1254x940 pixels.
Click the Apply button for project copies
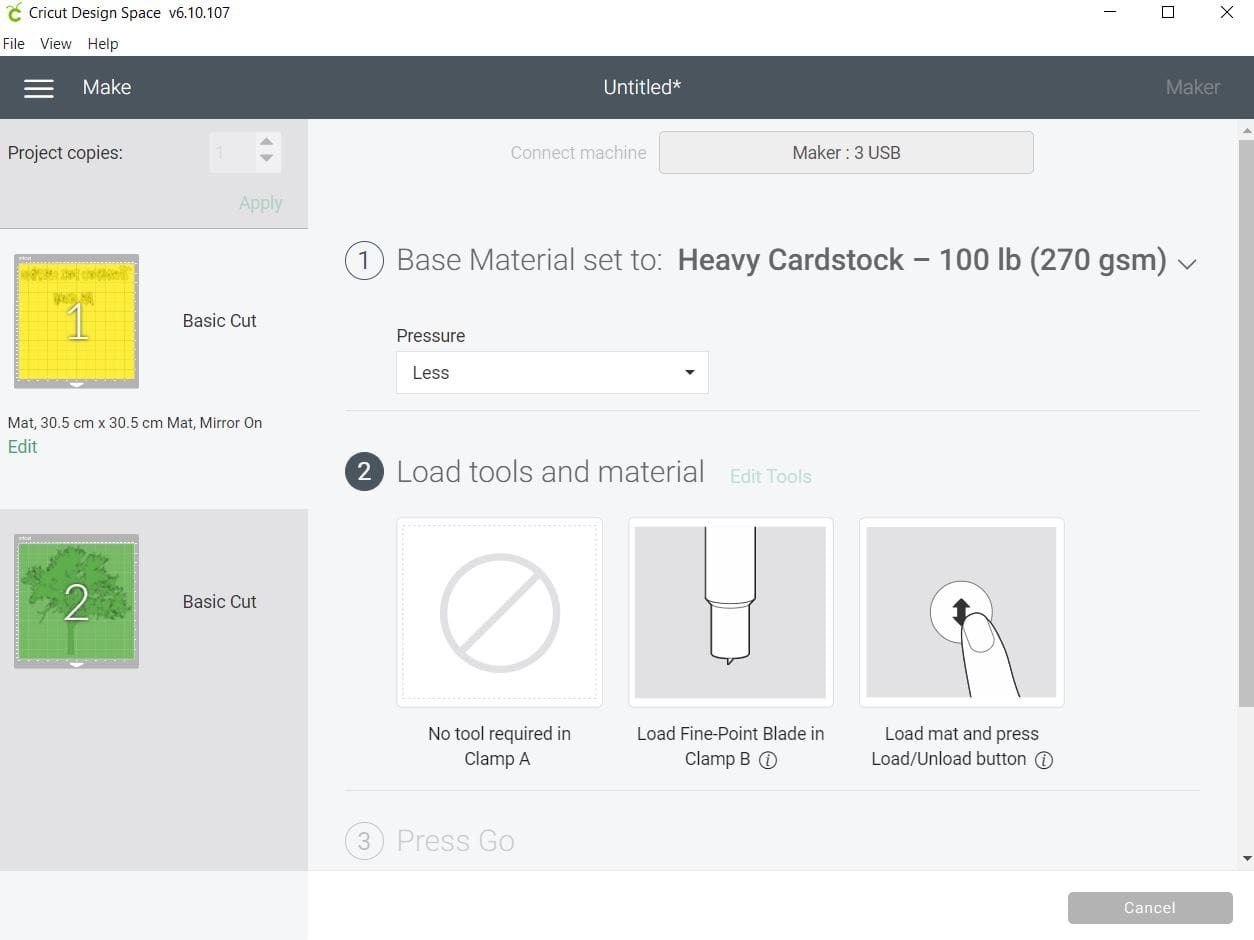(261, 203)
